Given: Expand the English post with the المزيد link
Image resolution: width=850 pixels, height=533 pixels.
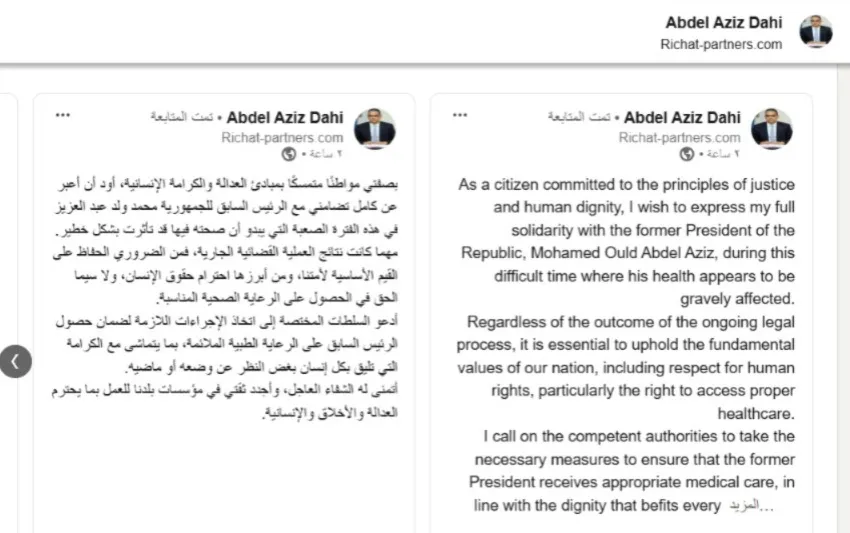Looking at the screenshot, I should point(750,506).
